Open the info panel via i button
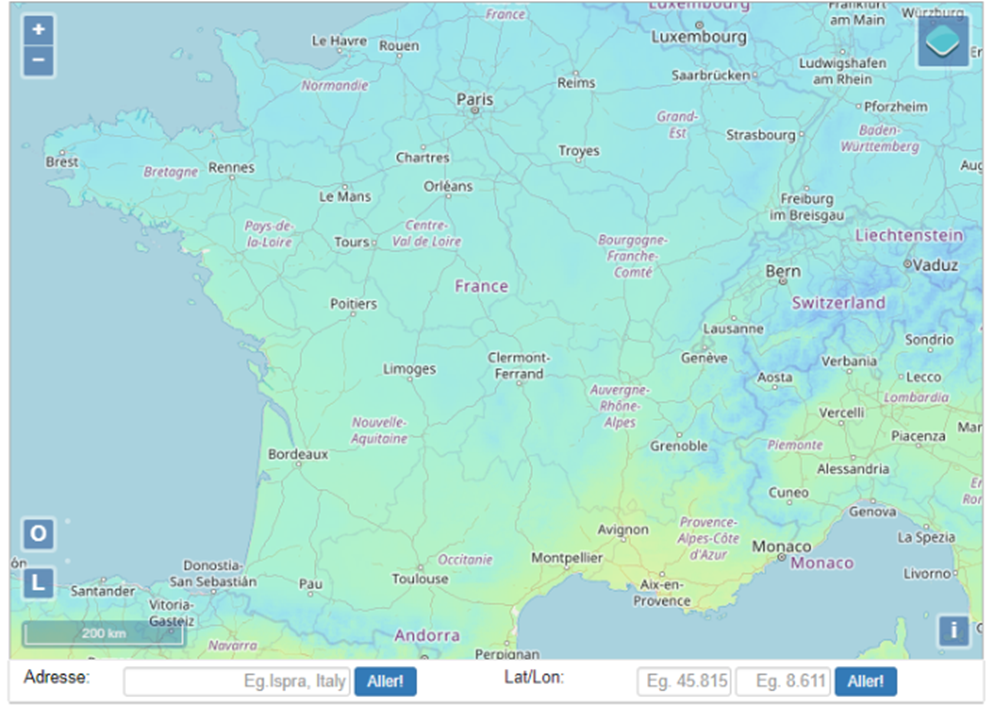The image size is (994, 724). tap(953, 630)
